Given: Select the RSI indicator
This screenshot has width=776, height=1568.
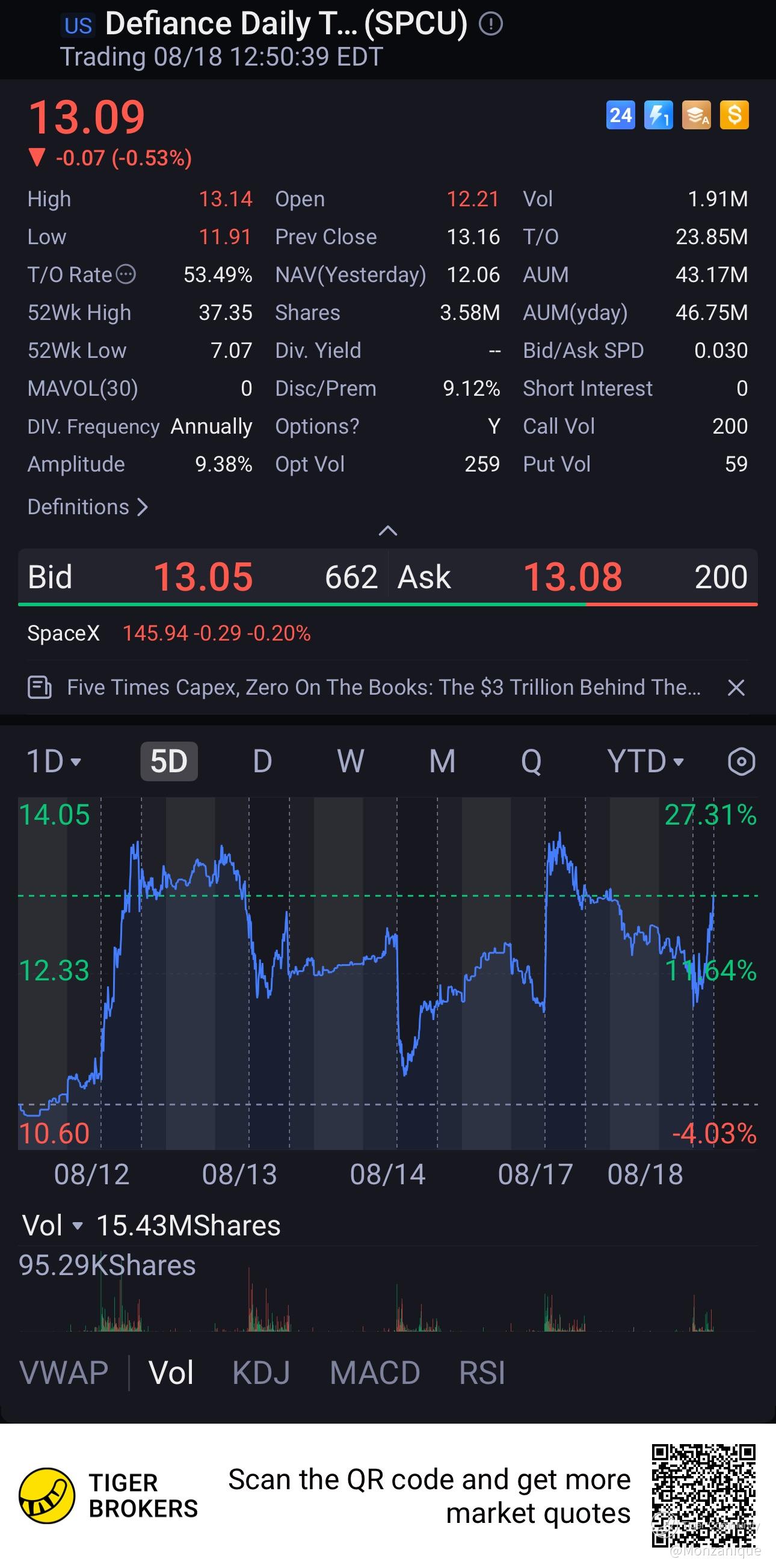Looking at the screenshot, I should [x=482, y=1373].
